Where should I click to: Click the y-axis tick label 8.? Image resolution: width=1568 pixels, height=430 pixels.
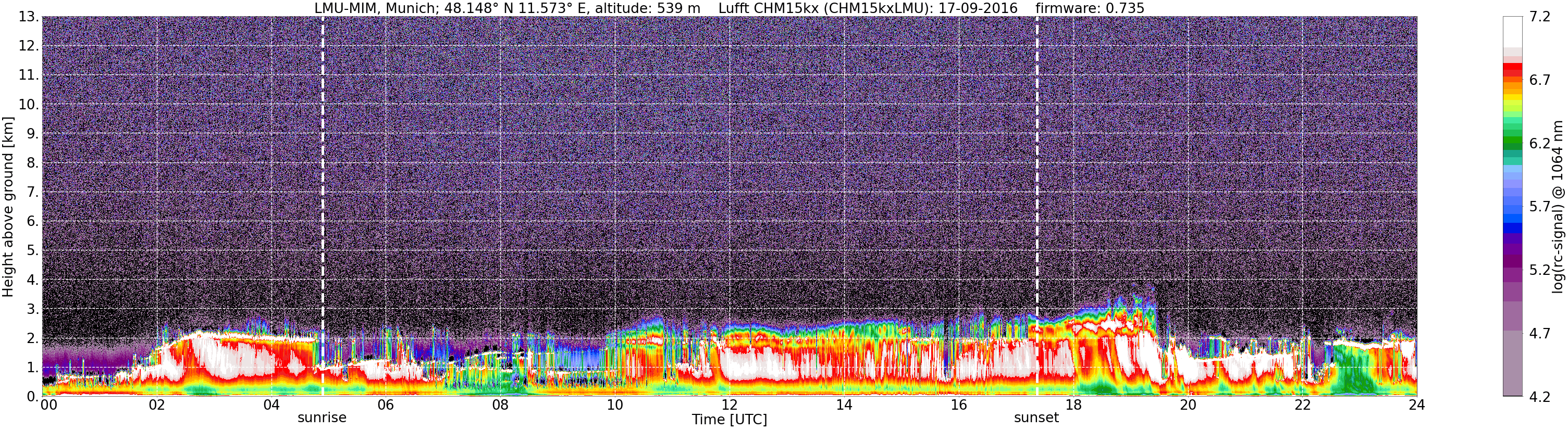tap(32, 162)
